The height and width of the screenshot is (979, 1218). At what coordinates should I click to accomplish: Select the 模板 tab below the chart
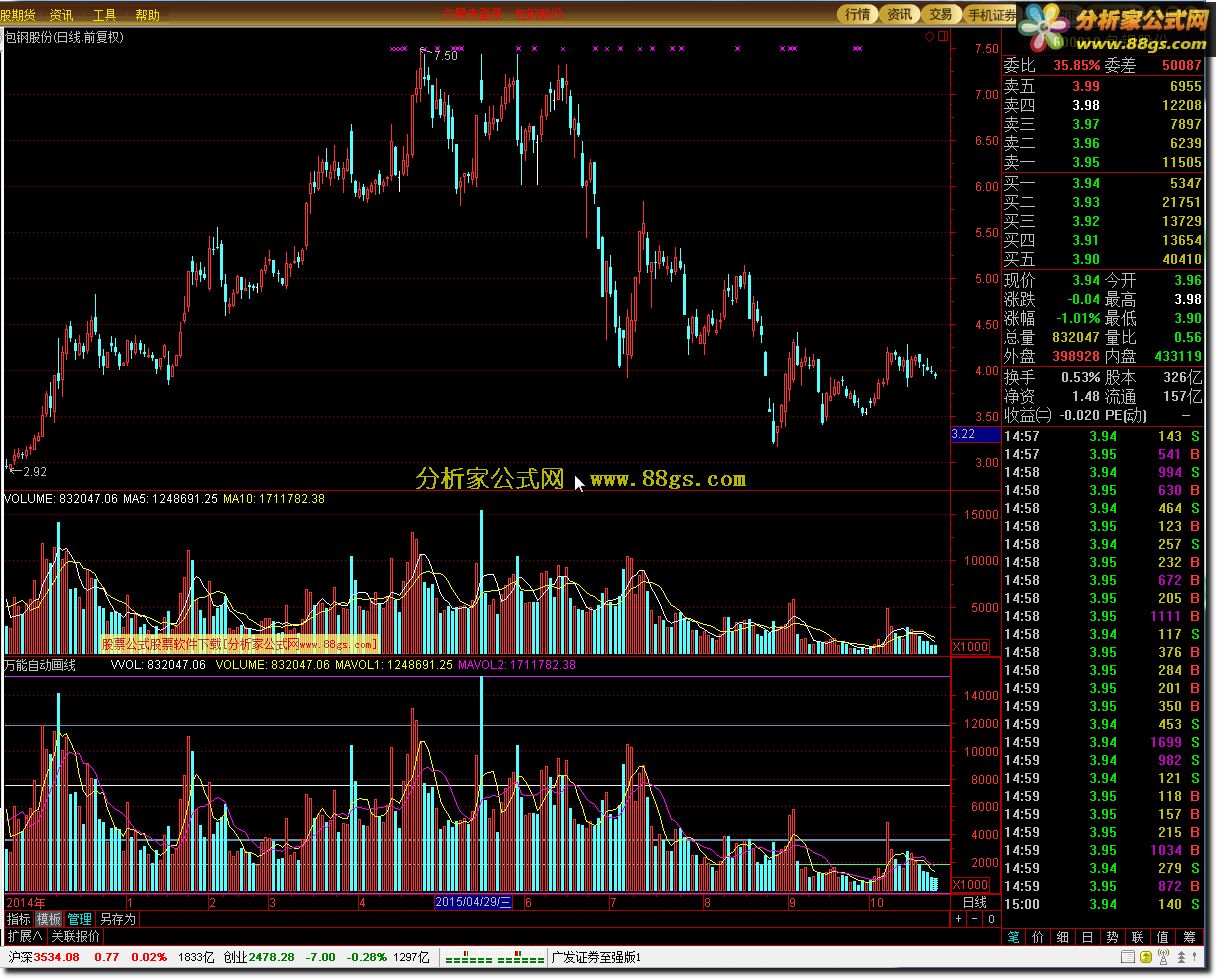(x=49, y=919)
